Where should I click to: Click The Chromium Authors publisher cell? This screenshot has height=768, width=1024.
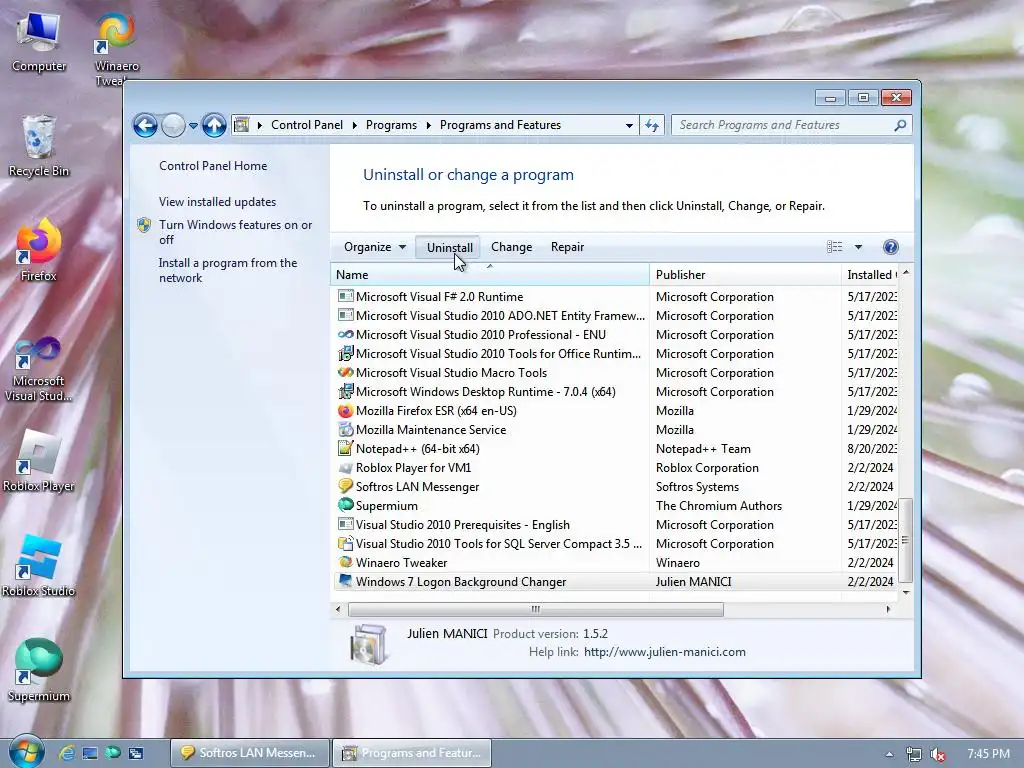718,505
